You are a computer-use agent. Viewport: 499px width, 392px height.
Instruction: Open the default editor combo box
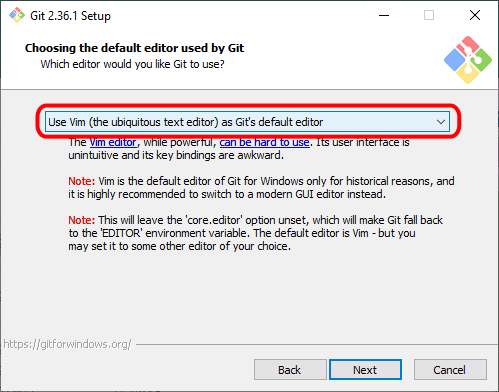pyautogui.click(x=247, y=122)
